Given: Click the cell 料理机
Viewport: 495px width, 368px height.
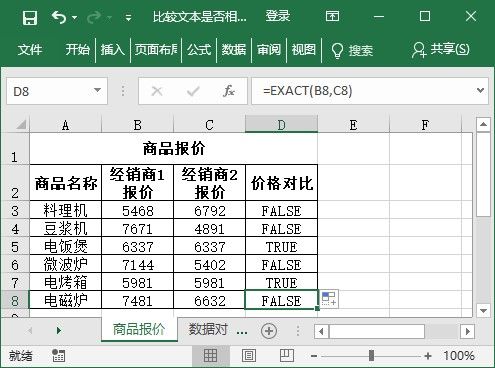Looking at the screenshot, I should pos(66,210).
